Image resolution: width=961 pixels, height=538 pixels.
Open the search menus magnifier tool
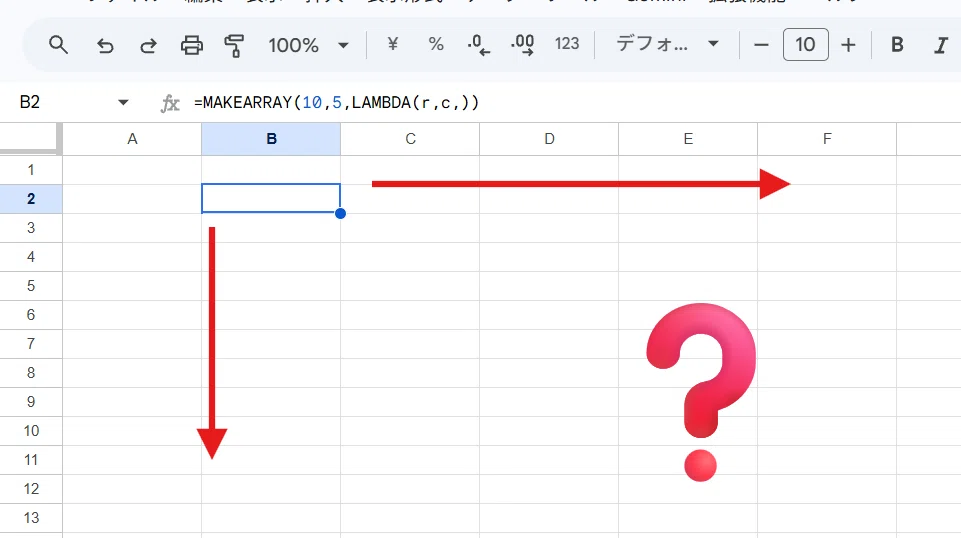[x=58, y=45]
